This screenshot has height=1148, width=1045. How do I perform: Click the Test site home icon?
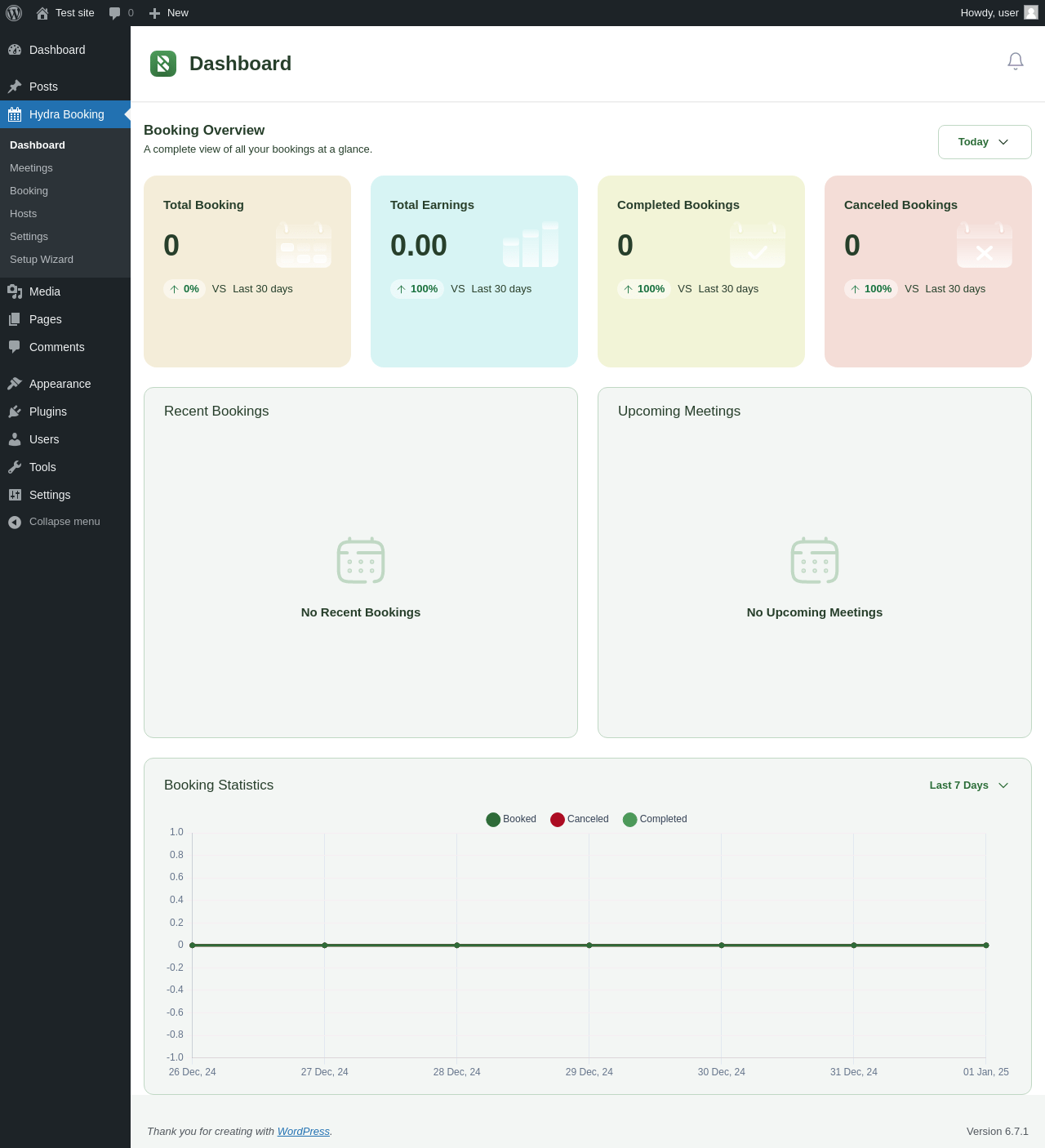point(42,13)
